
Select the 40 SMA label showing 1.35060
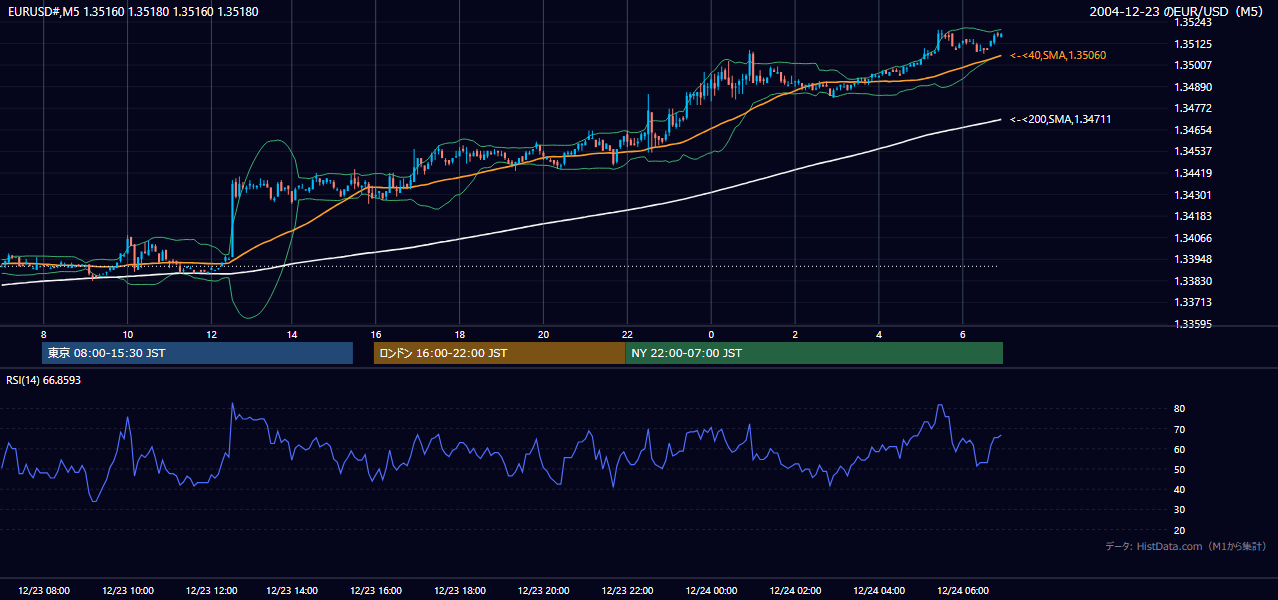point(1058,55)
